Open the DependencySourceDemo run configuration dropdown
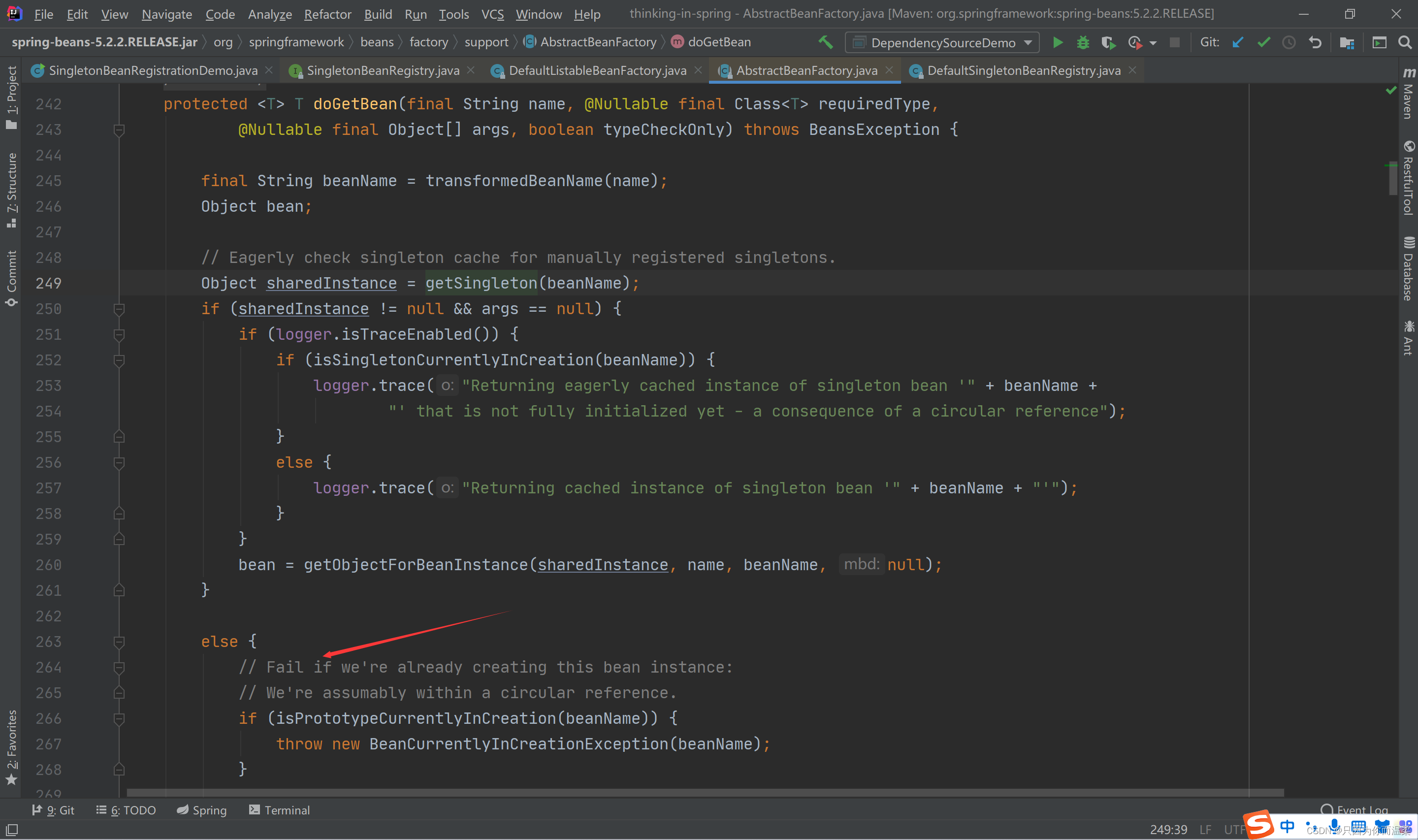The image size is (1418, 840). [941, 42]
